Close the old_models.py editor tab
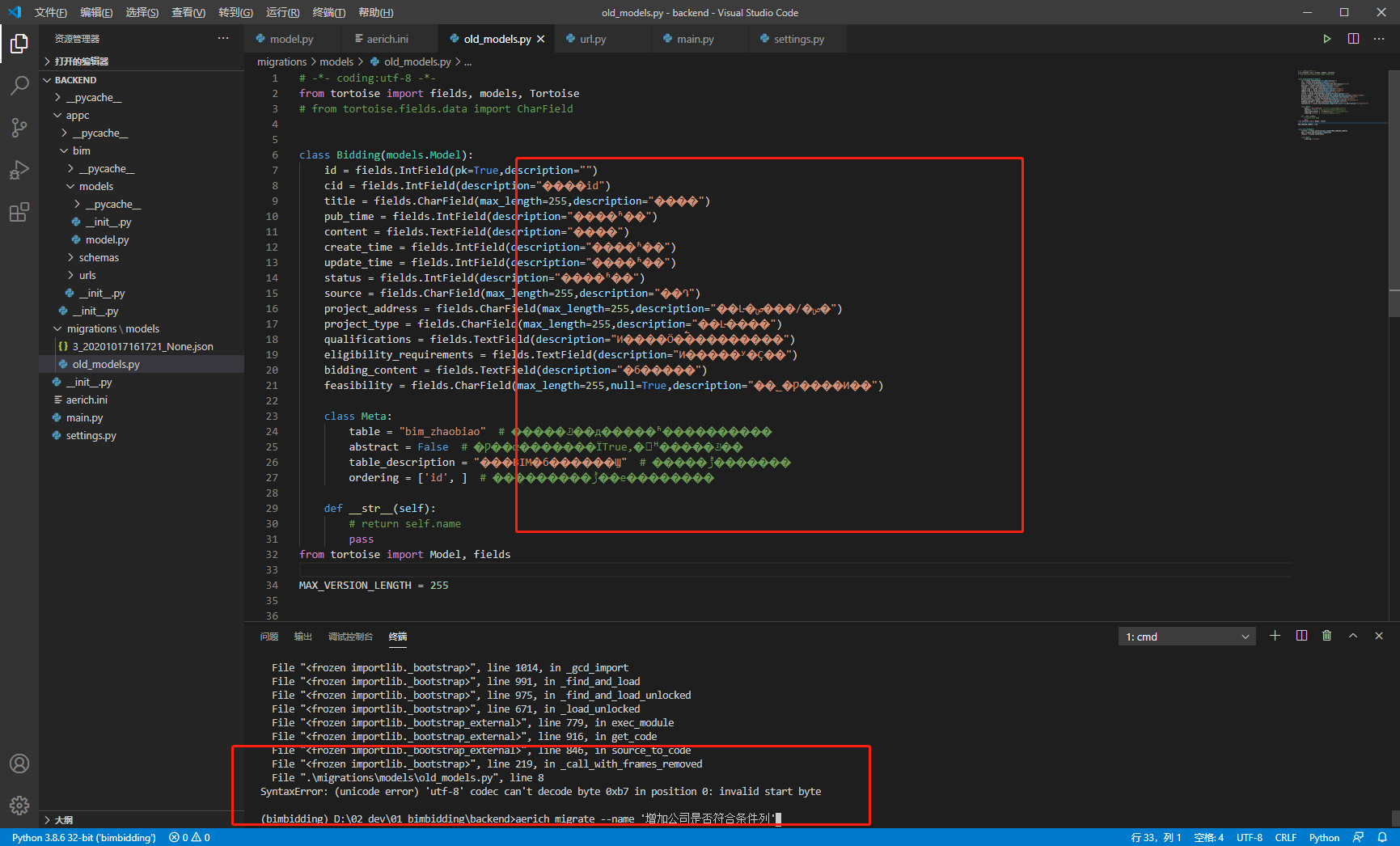Screen dimensions: 1400x846 pyautogui.click(x=541, y=39)
